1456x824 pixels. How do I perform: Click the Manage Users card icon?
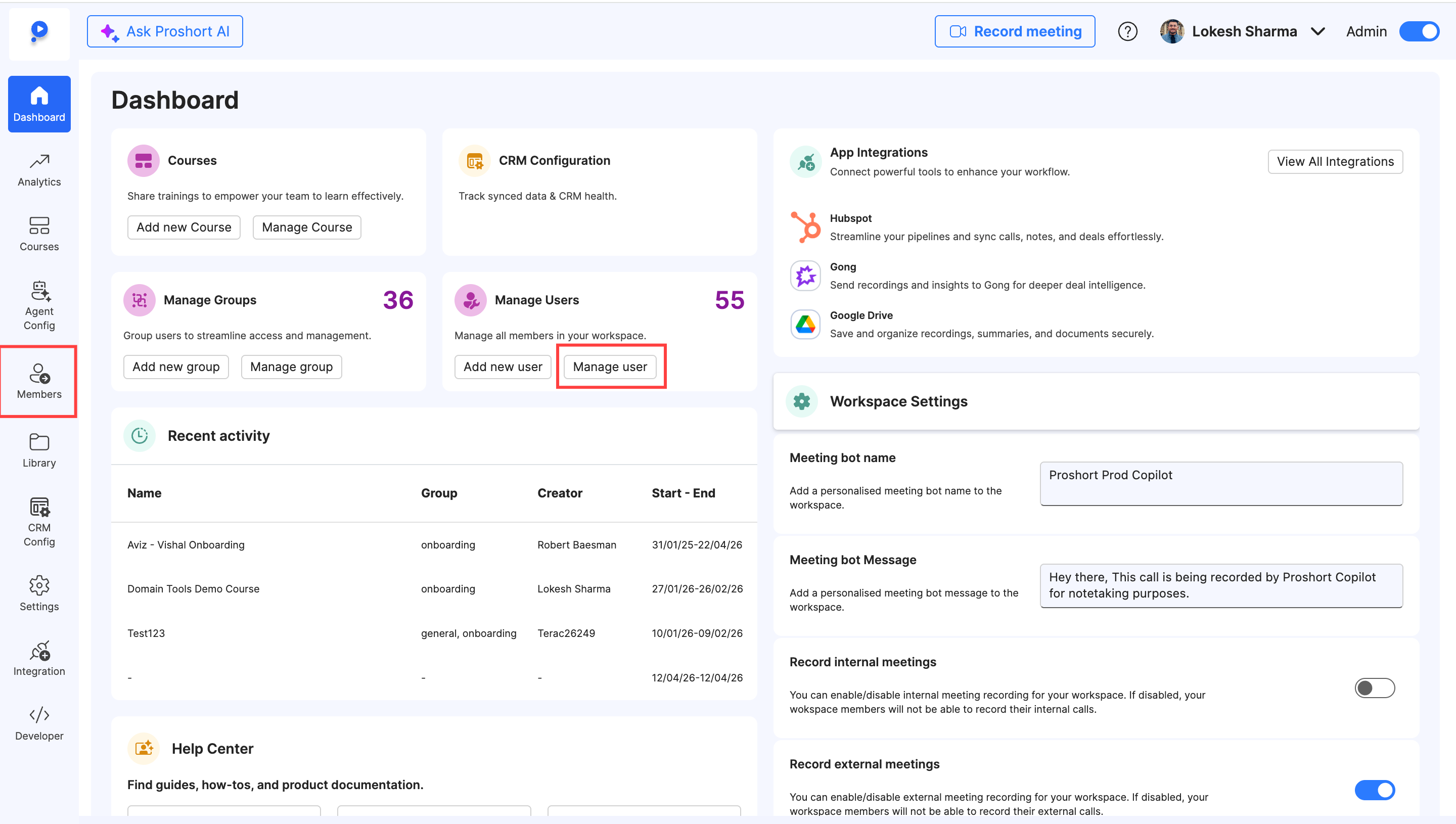[x=470, y=300]
